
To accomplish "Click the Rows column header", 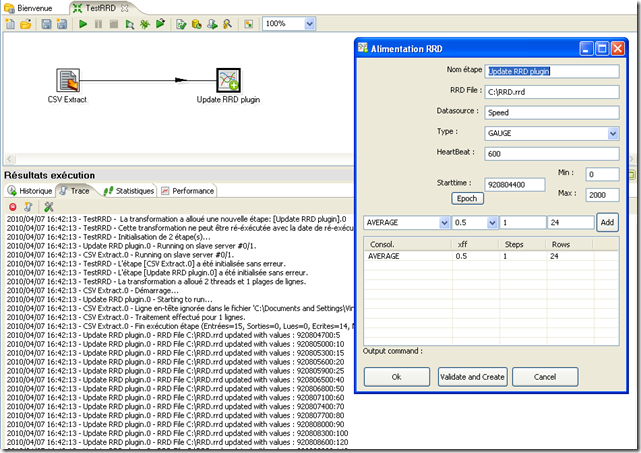I will [570, 244].
